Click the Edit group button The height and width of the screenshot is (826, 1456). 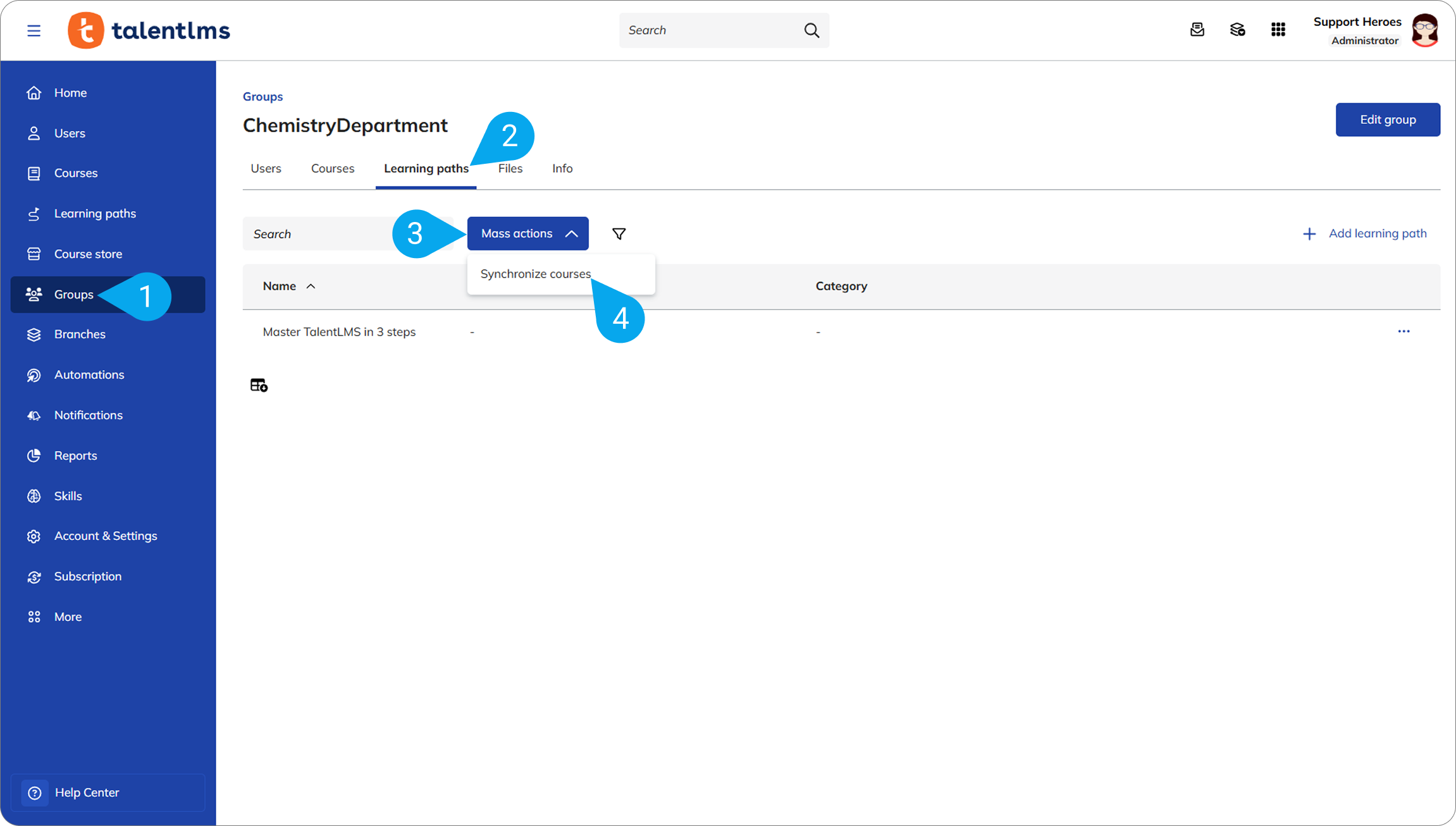coord(1388,120)
